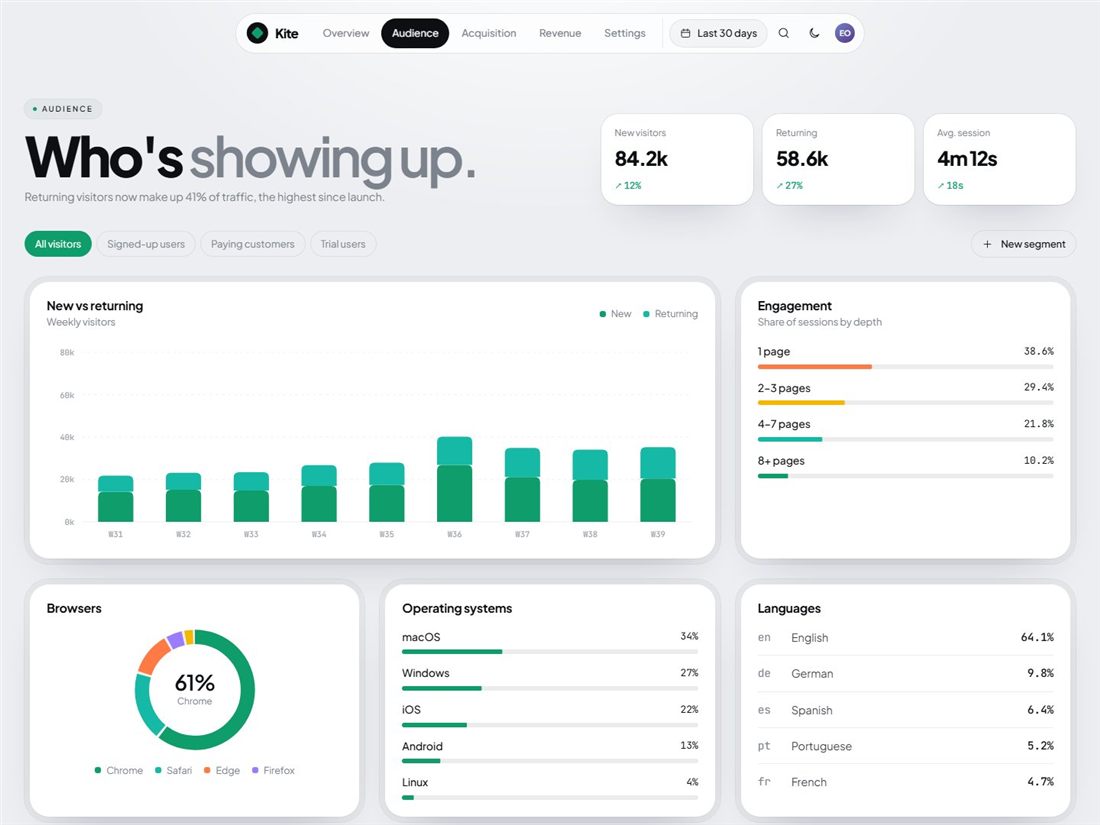The height and width of the screenshot is (825, 1100).
Task: Toggle the Returning series legend
Action: pyautogui.click(x=671, y=314)
